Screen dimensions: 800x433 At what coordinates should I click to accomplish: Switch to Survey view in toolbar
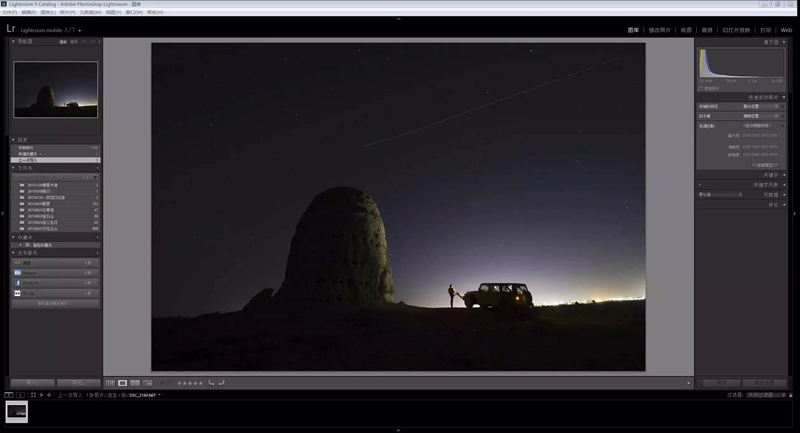147,383
